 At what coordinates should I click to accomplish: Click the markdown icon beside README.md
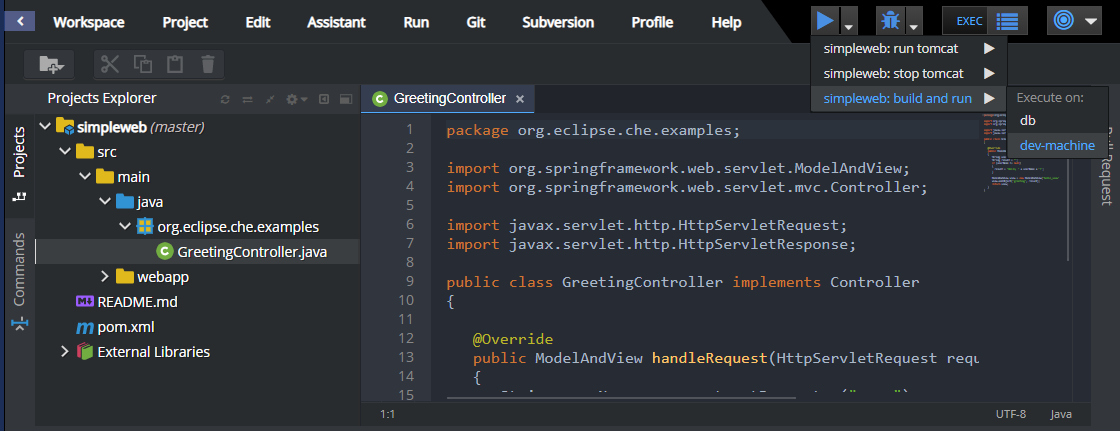click(x=85, y=302)
